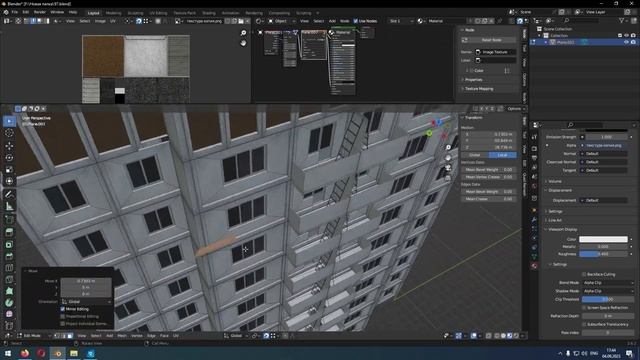This screenshot has width=640, height=360.
Task: Open File Explorer from taskbar
Action: click(74, 353)
